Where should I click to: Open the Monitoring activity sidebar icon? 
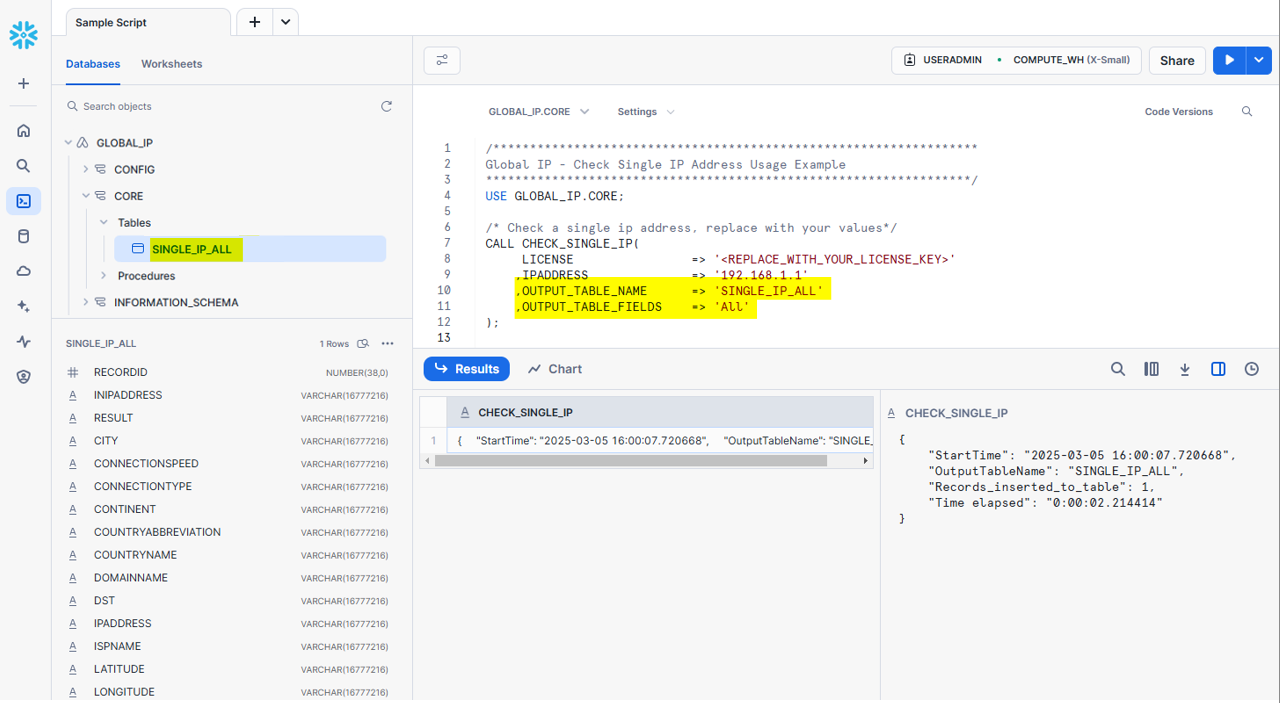click(x=23, y=342)
